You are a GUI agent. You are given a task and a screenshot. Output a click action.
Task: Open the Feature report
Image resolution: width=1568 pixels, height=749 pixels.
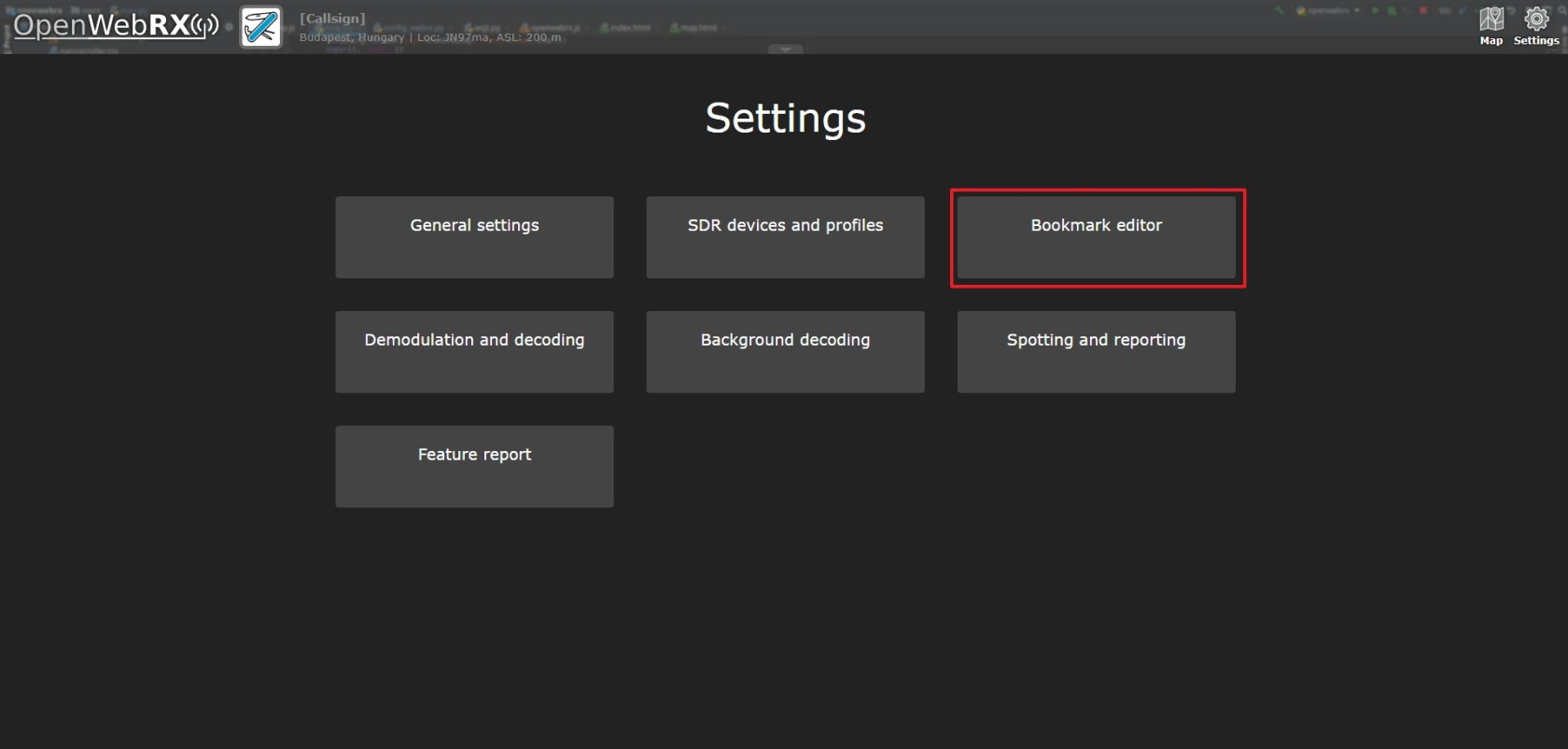click(474, 467)
